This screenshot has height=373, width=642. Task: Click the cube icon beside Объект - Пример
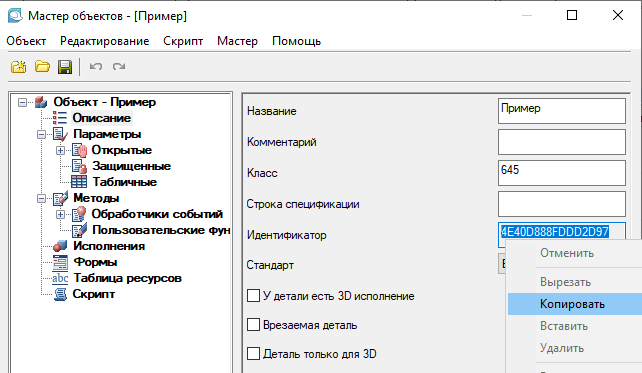pyautogui.click(x=41, y=102)
